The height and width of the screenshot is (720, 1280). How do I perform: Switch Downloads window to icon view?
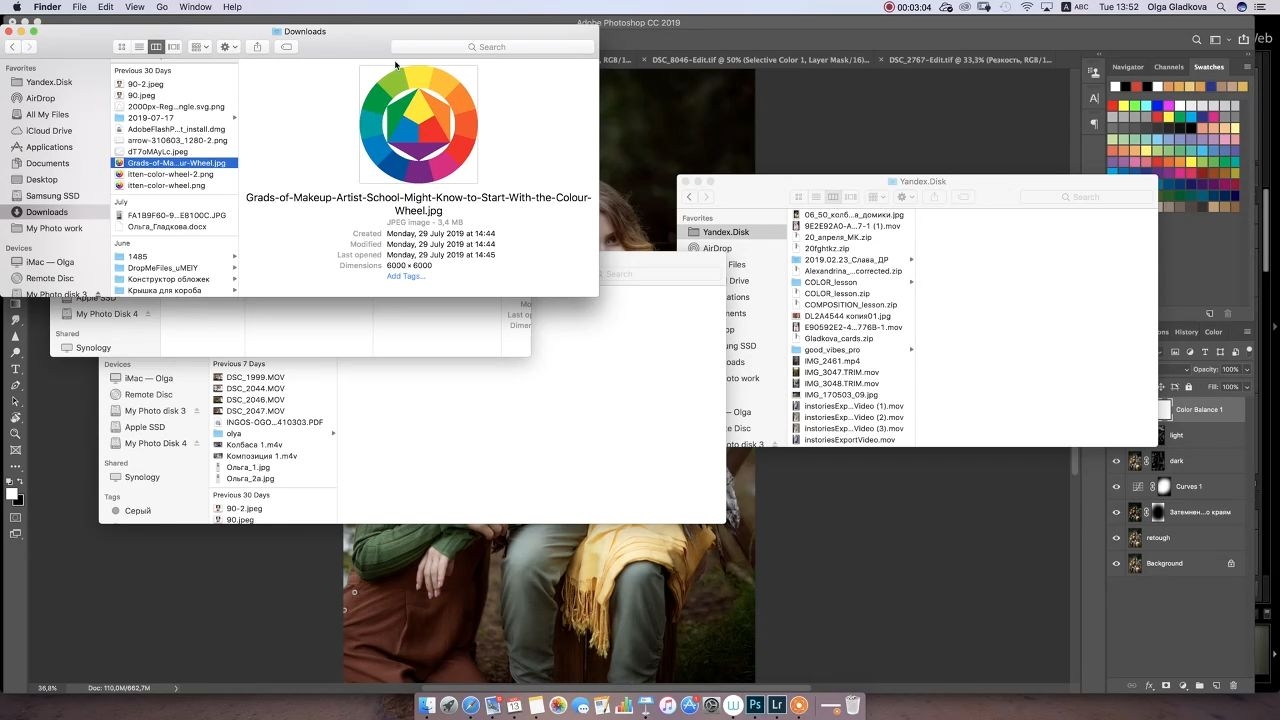tap(122, 47)
